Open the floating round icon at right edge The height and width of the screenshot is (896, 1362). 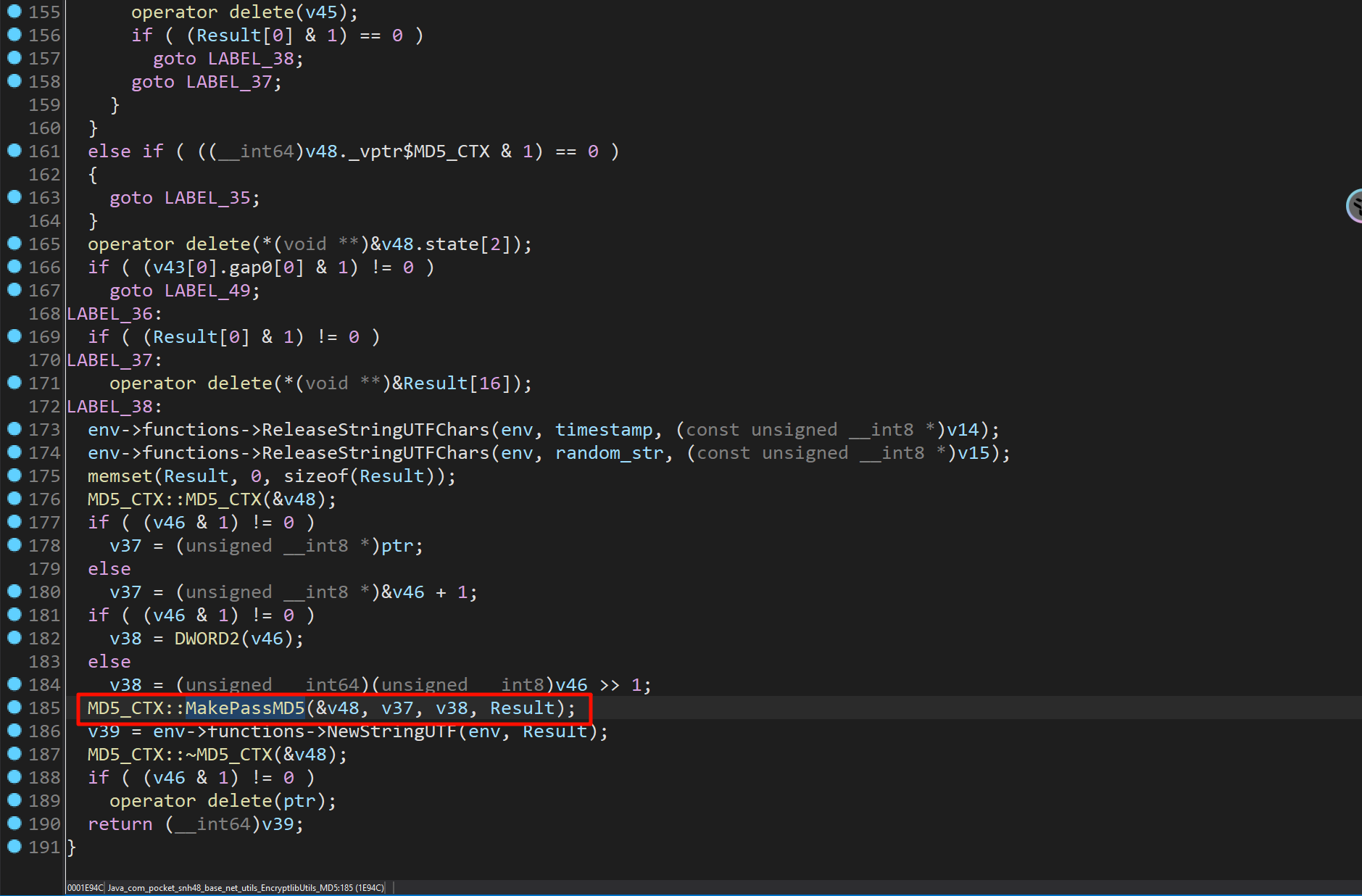point(1354,206)
